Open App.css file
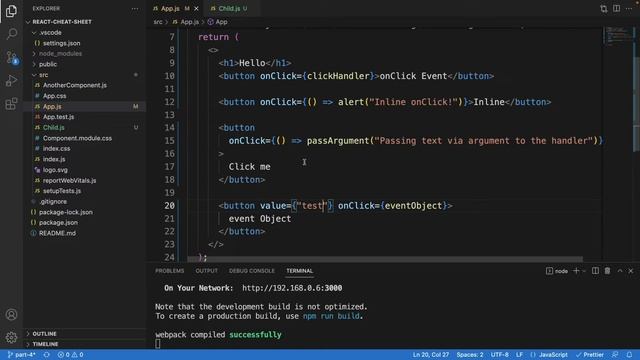 click(x=54, y=96)
